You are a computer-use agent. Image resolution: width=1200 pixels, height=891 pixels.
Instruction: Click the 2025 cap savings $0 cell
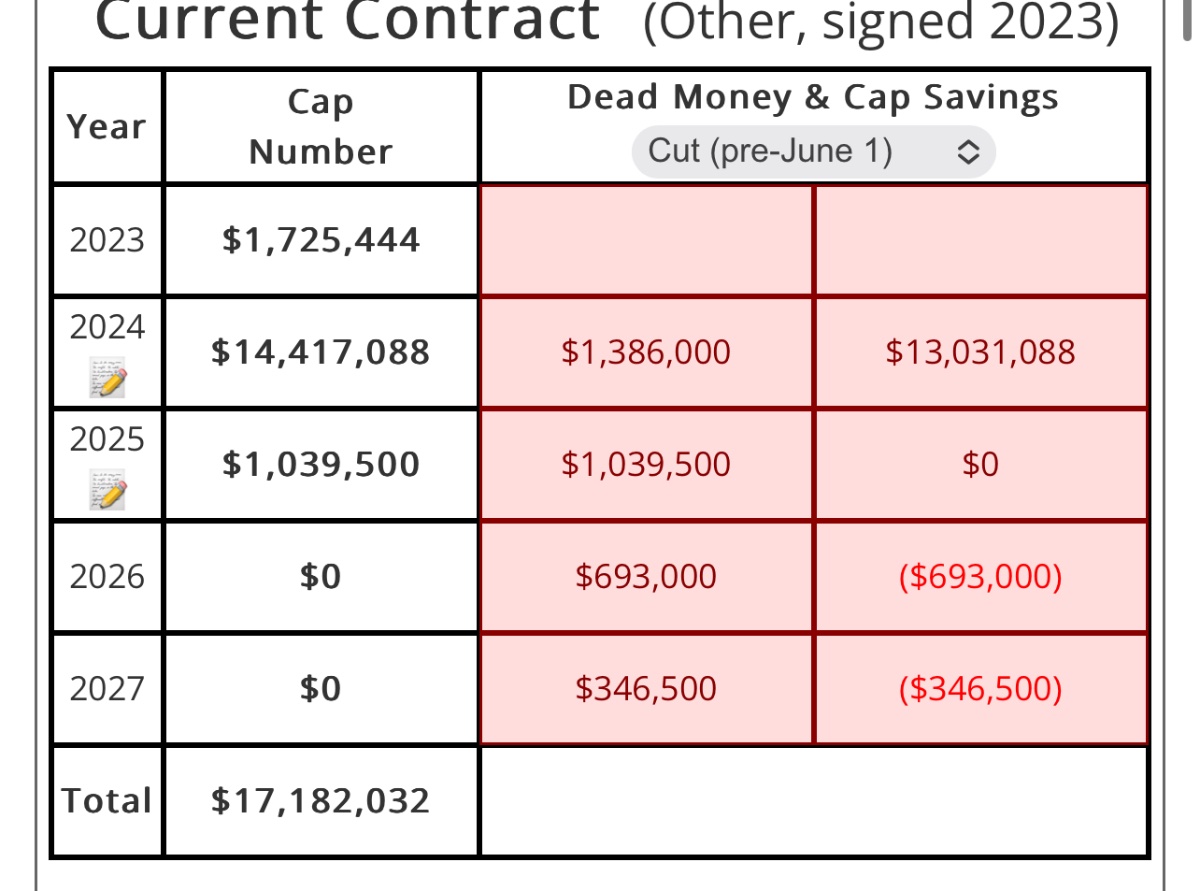[x=980, y=464]
